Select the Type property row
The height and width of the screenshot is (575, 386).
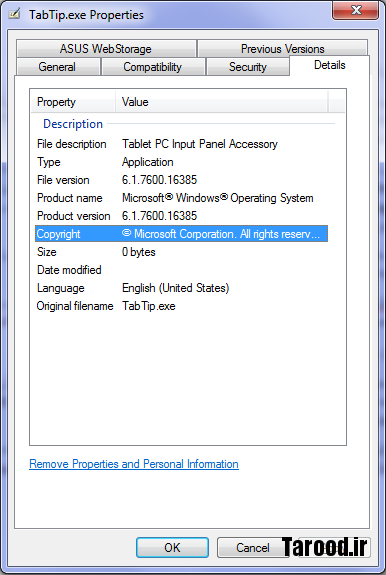181,162
